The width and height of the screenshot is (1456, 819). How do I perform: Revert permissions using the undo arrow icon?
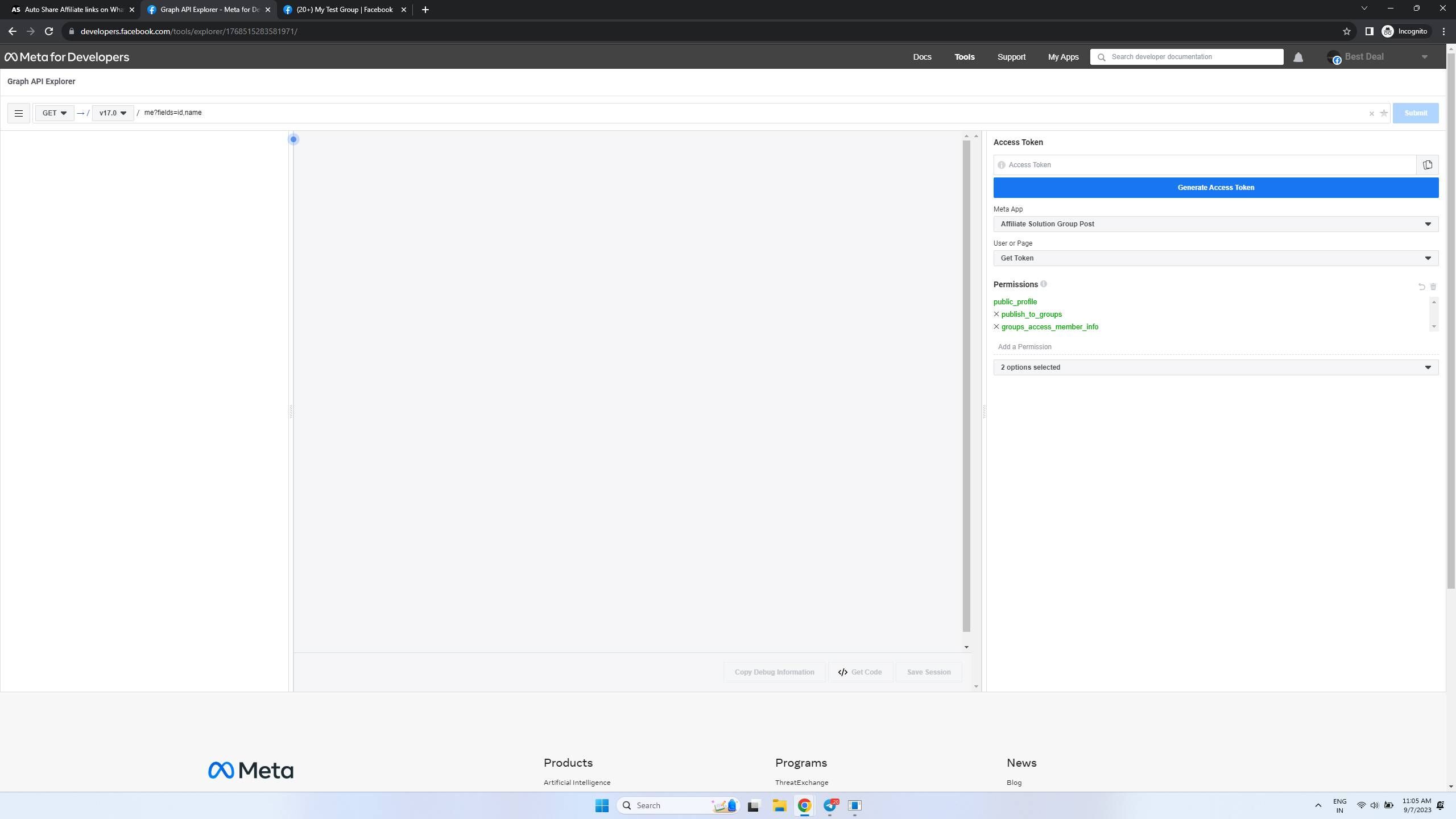click(1421, 287)
